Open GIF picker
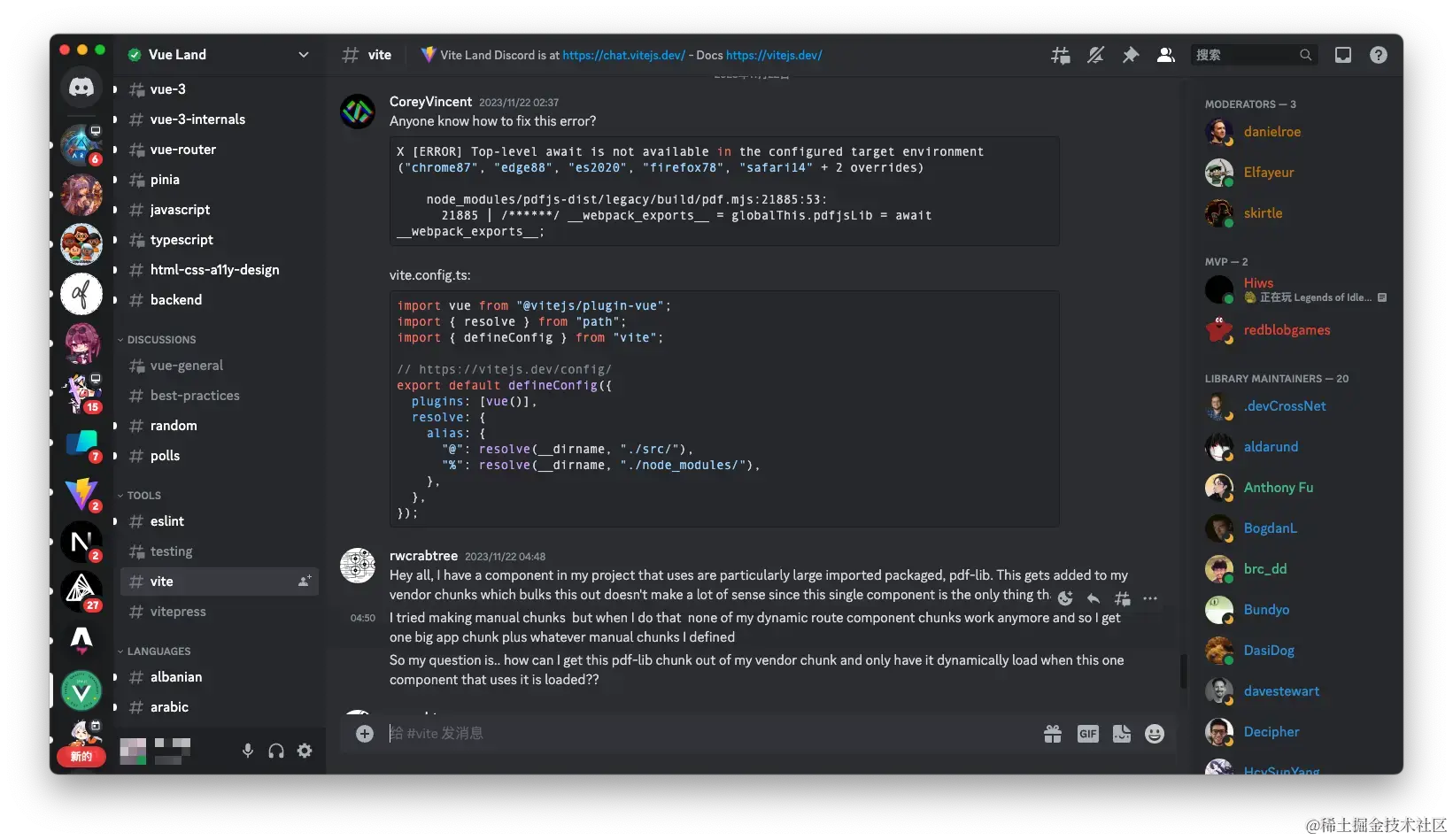Viewport: 1453px width, 840px height. click(x=1088, y=734)
